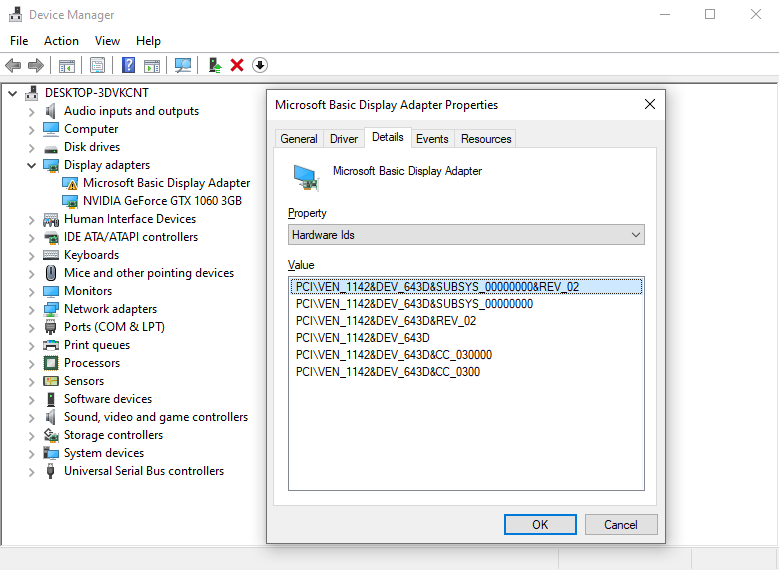Select value PCI\VEN_1142&DEV_643D&SUBSYS_00000000

click(466, 304)
